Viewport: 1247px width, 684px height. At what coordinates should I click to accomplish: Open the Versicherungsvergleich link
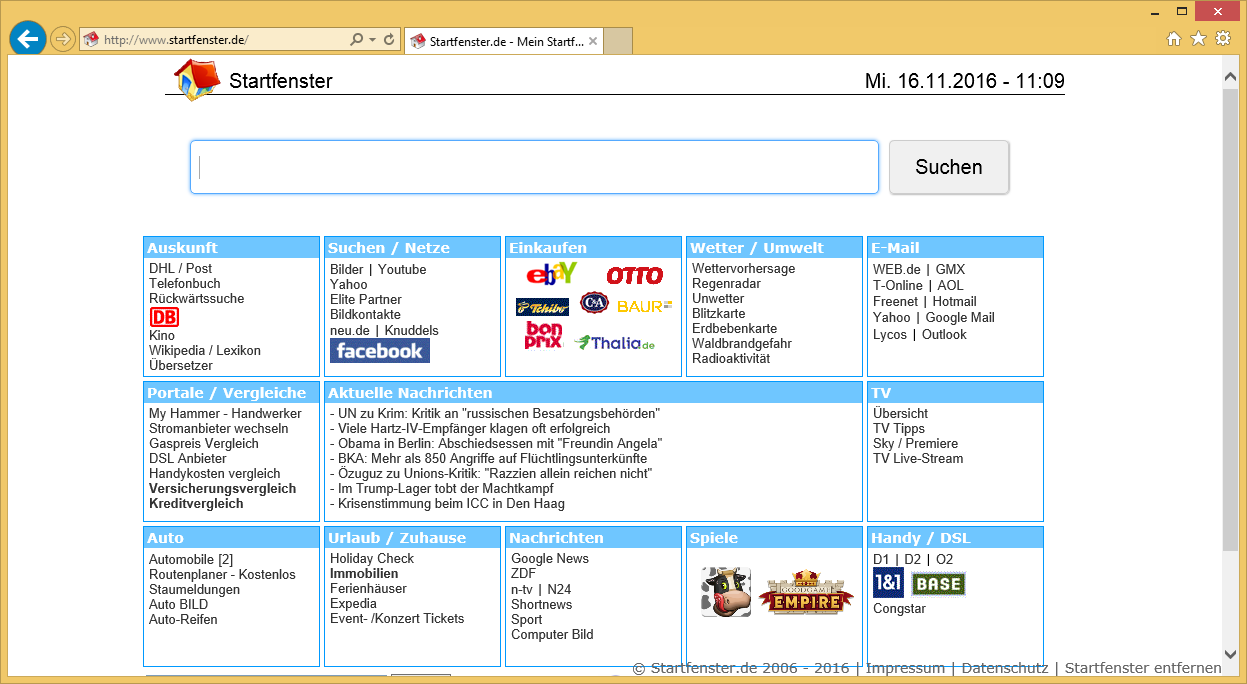[x=223, y=488]
